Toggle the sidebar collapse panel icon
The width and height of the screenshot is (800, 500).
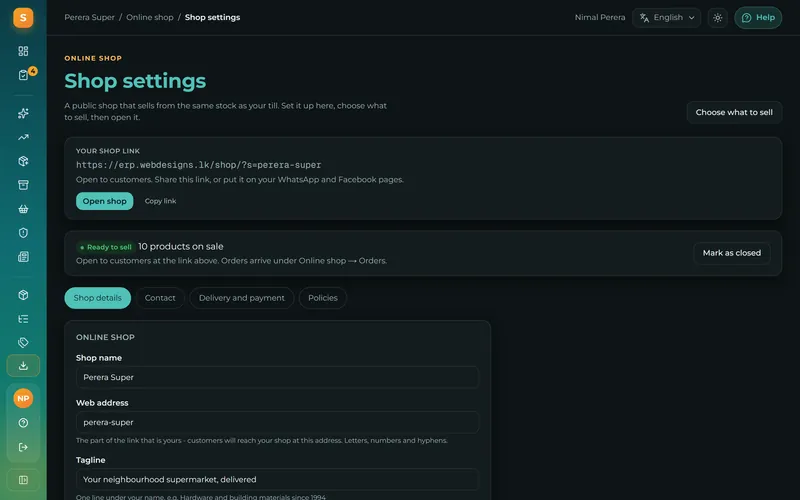tap(23, 480)
